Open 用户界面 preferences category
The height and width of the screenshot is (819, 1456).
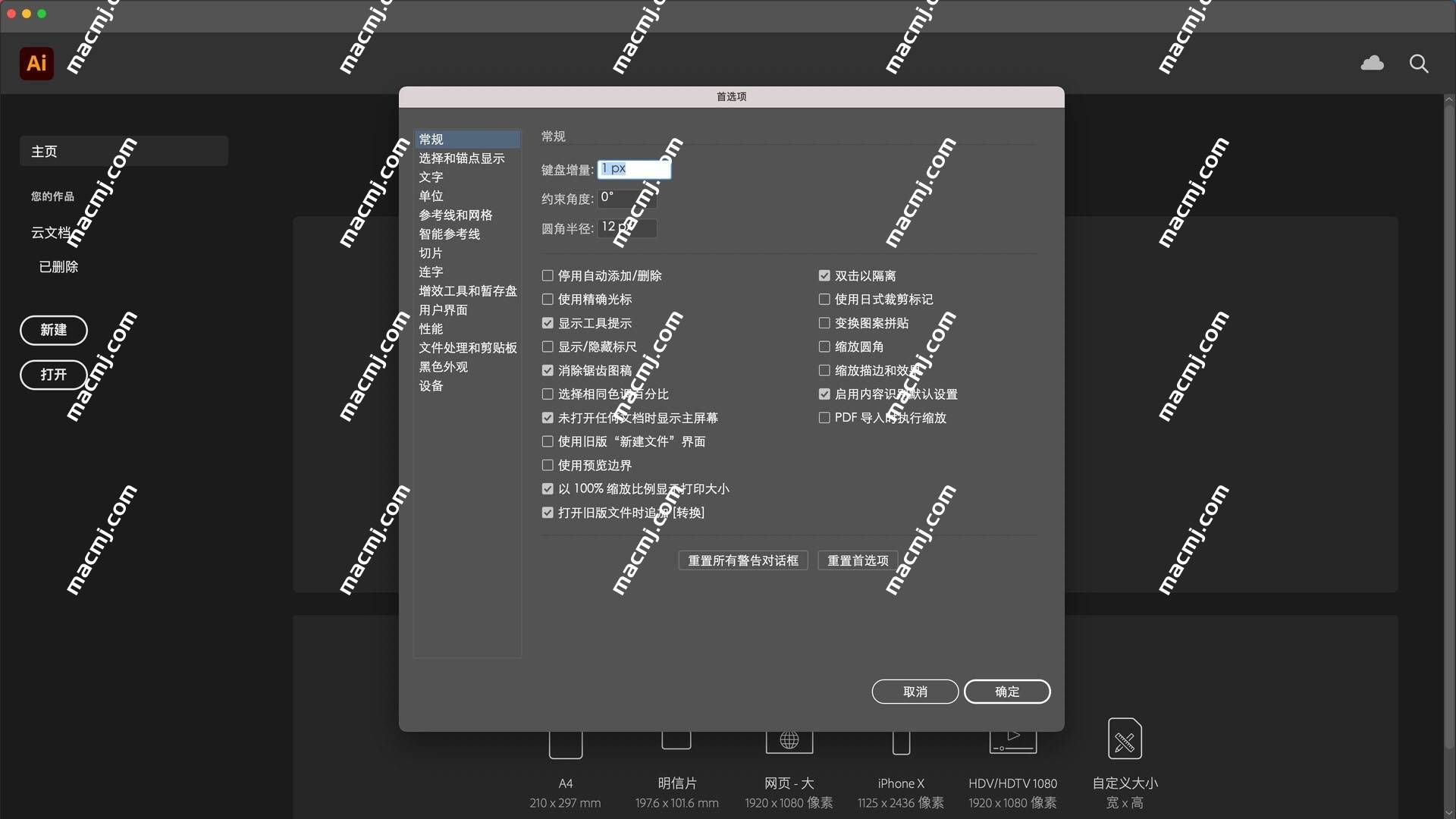pyautogui.click(x=467, y=310)
